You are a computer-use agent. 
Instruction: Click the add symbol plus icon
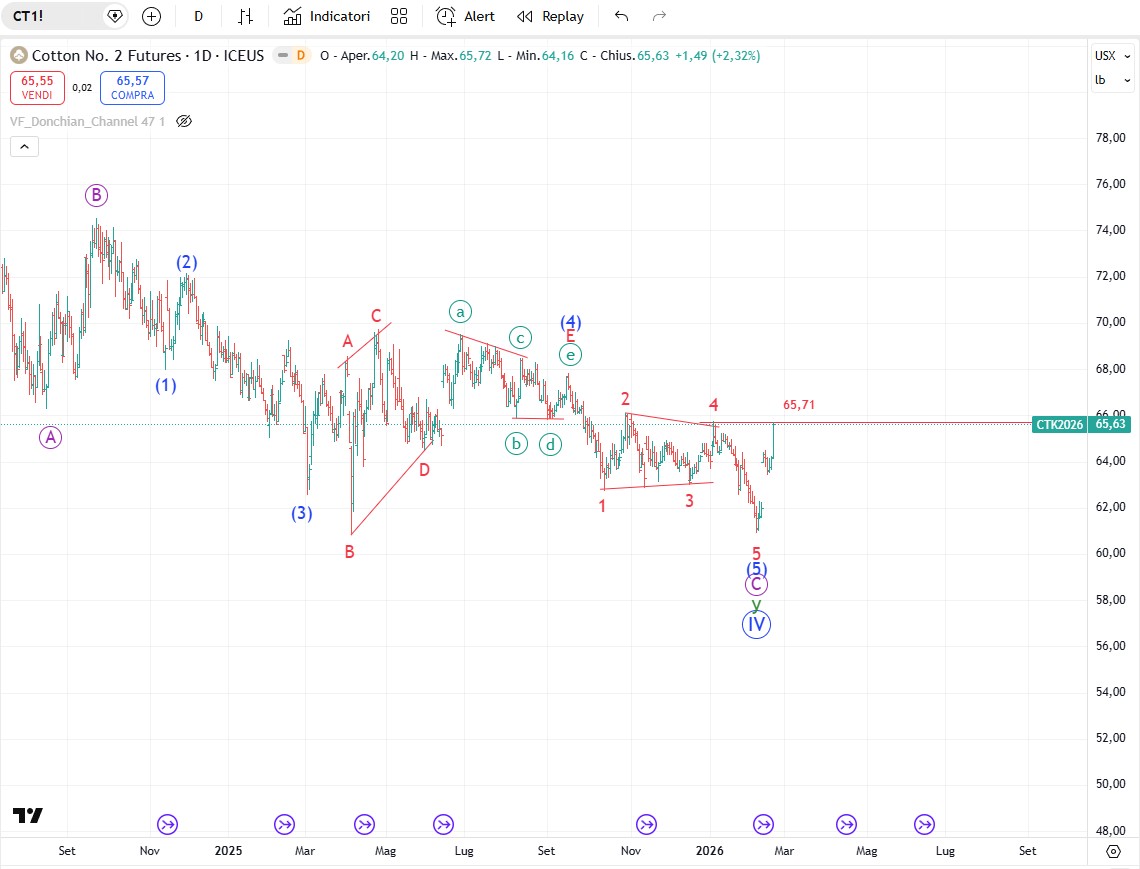point(151,16)
